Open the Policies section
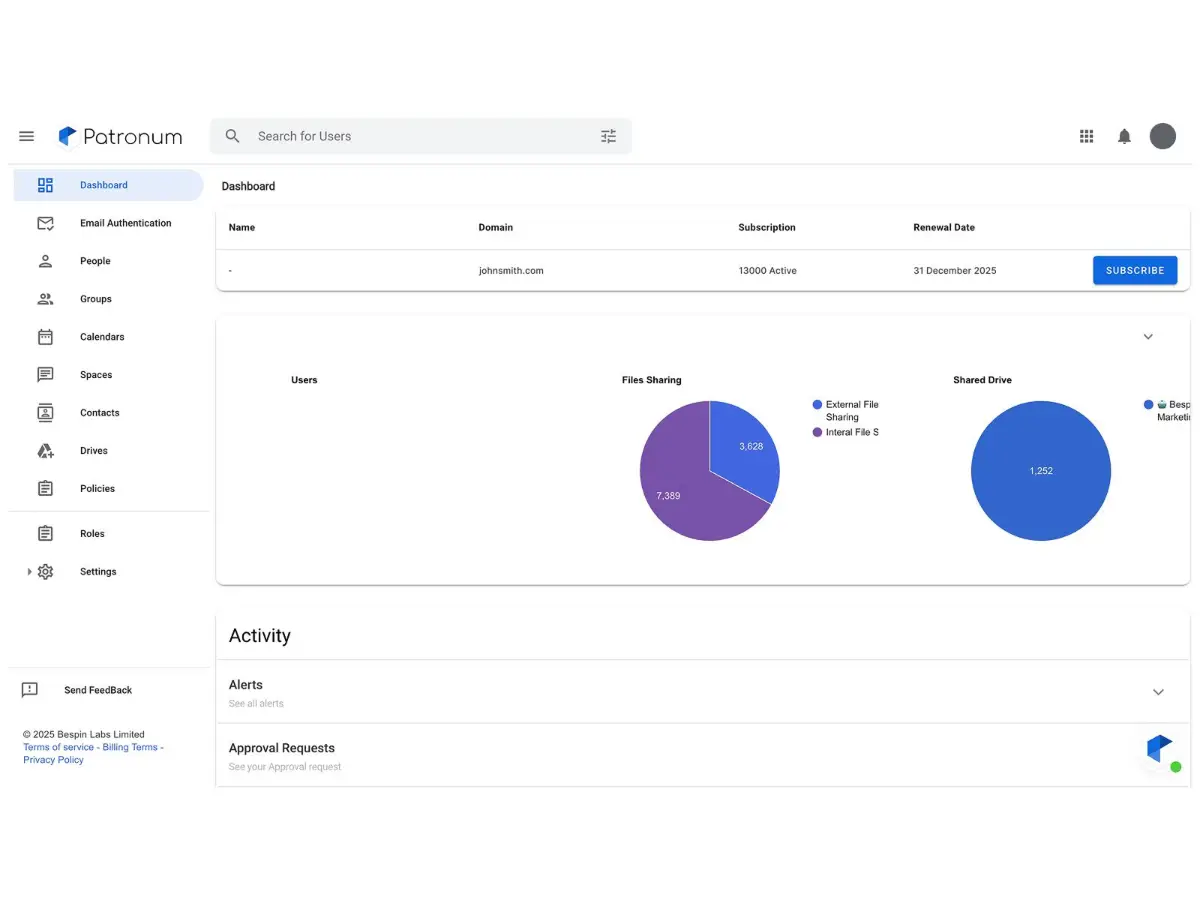This screenshot has width=1200, height=900. tap(97, 489)
